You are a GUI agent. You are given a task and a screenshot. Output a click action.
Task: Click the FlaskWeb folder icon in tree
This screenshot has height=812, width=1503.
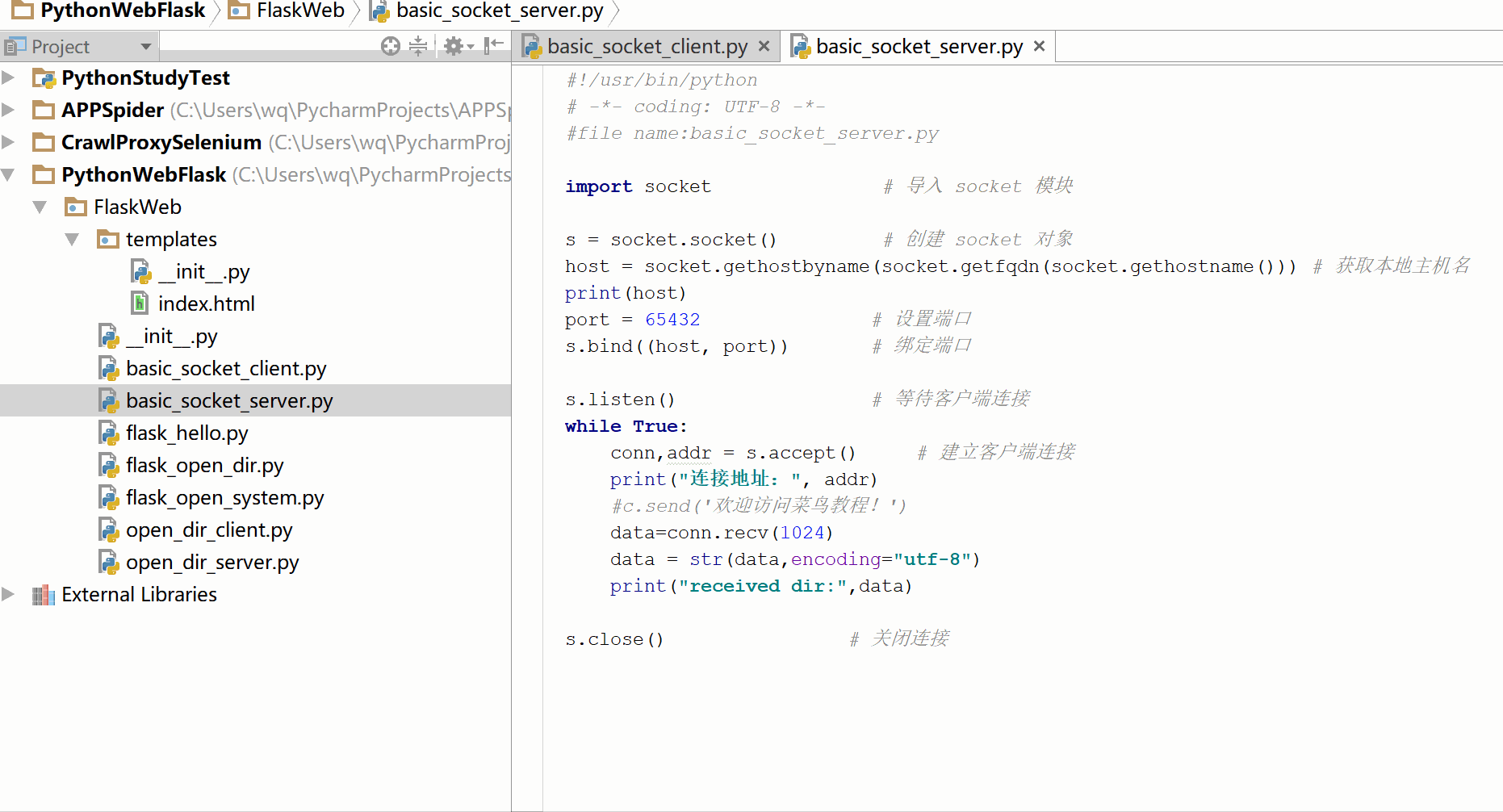76,207
